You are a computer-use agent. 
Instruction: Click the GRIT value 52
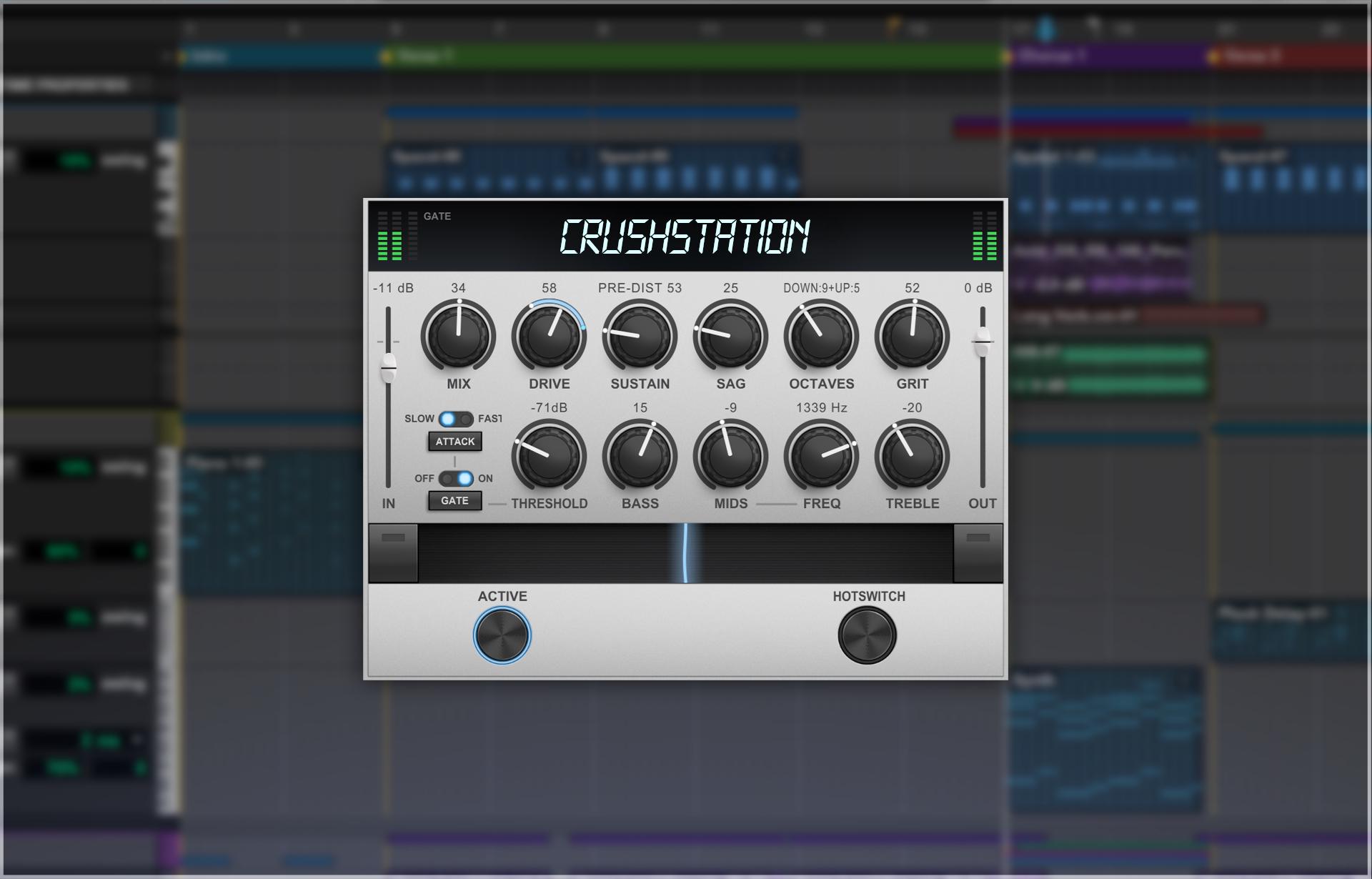pyautogui.click(x=912, y=288)
